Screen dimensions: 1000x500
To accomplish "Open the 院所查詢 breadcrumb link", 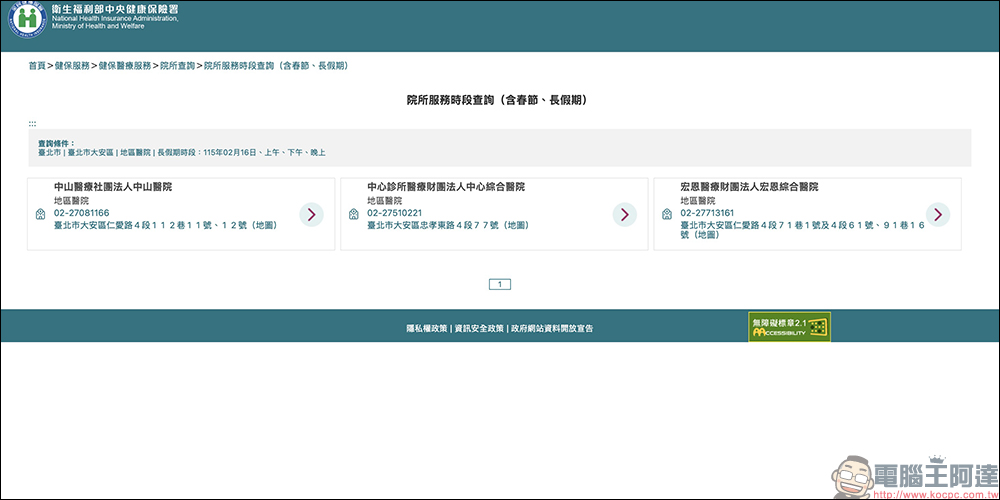I will click(x=177, y=66).
